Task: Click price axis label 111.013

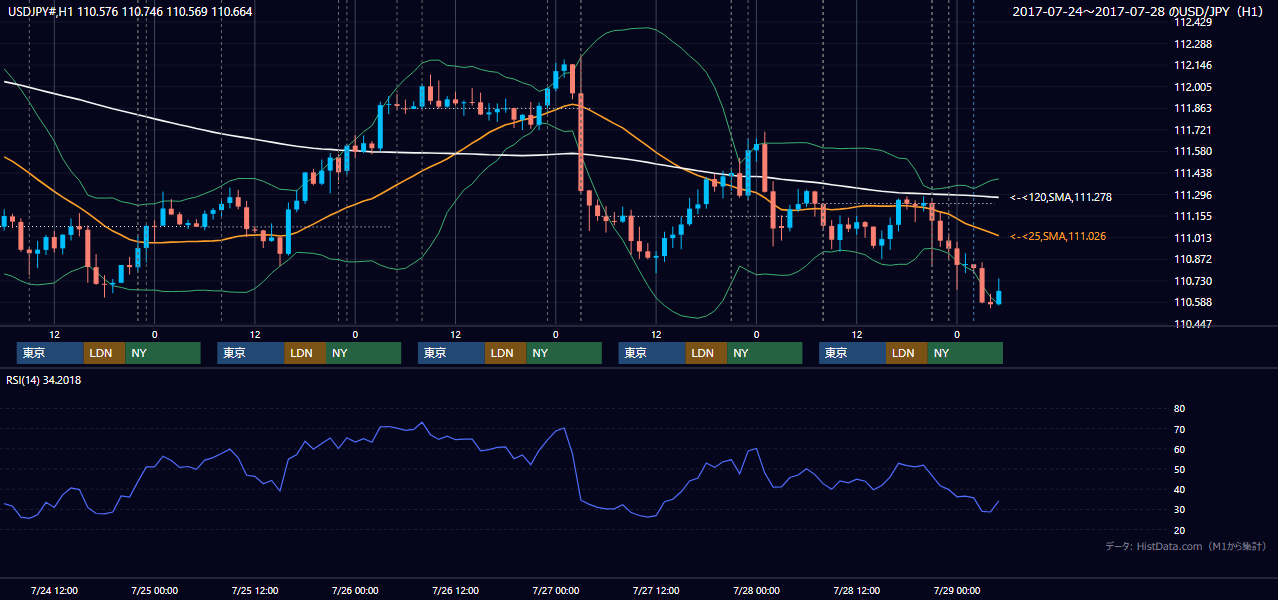Action: (x=1194, y=238)
